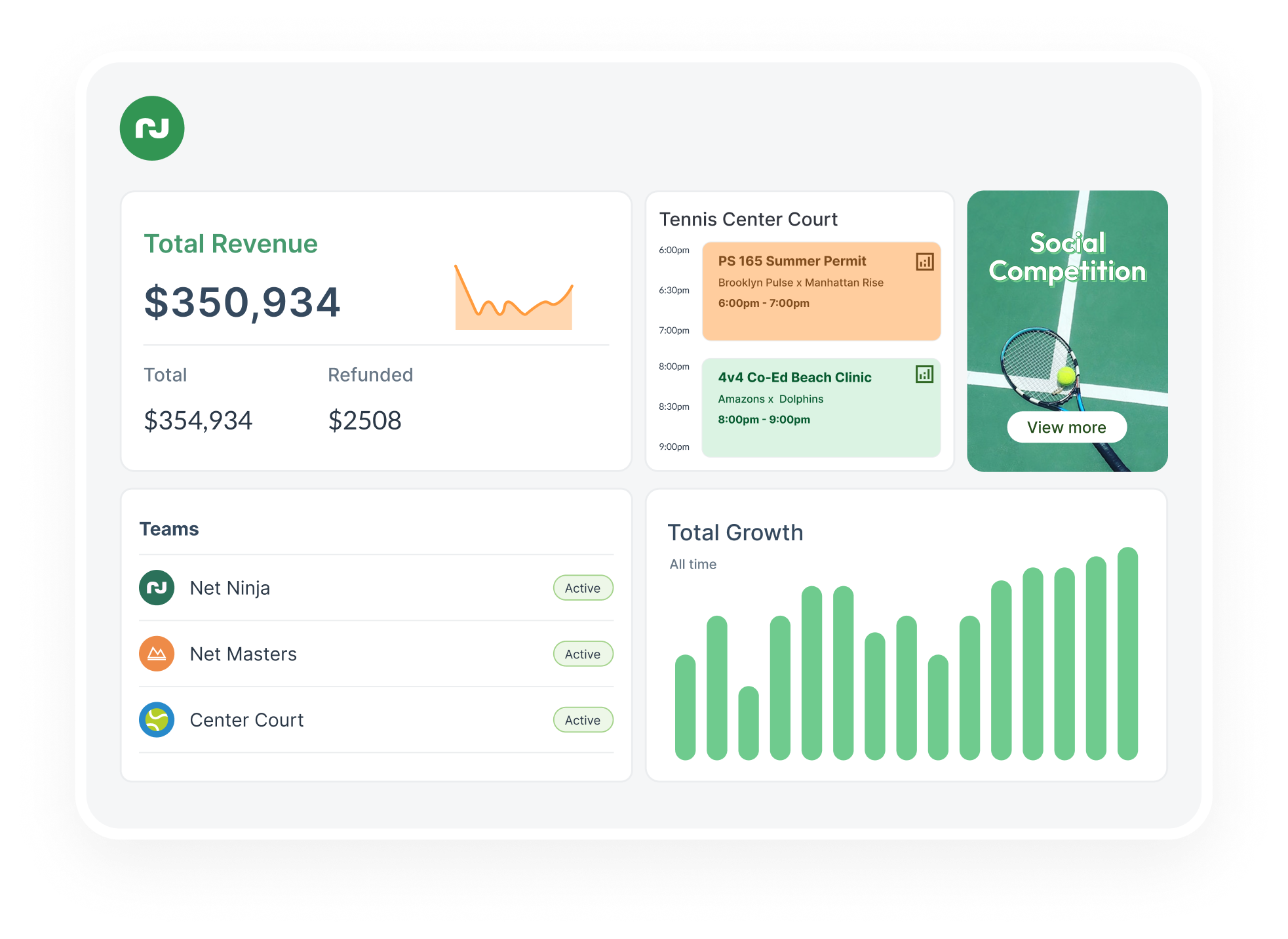Select the Net Masters team row name
The height and width of the screenshot is (939, 1288).
243,654
